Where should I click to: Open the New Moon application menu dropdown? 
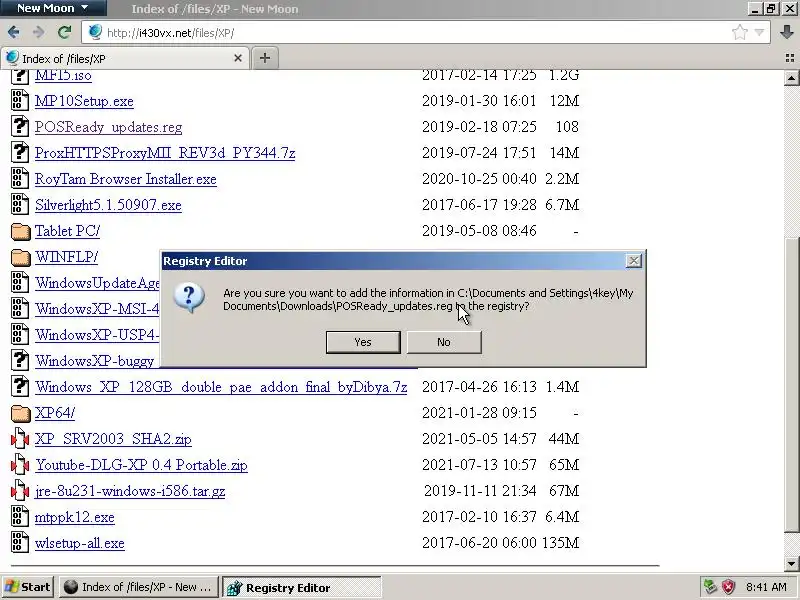[x=53, y=8]
